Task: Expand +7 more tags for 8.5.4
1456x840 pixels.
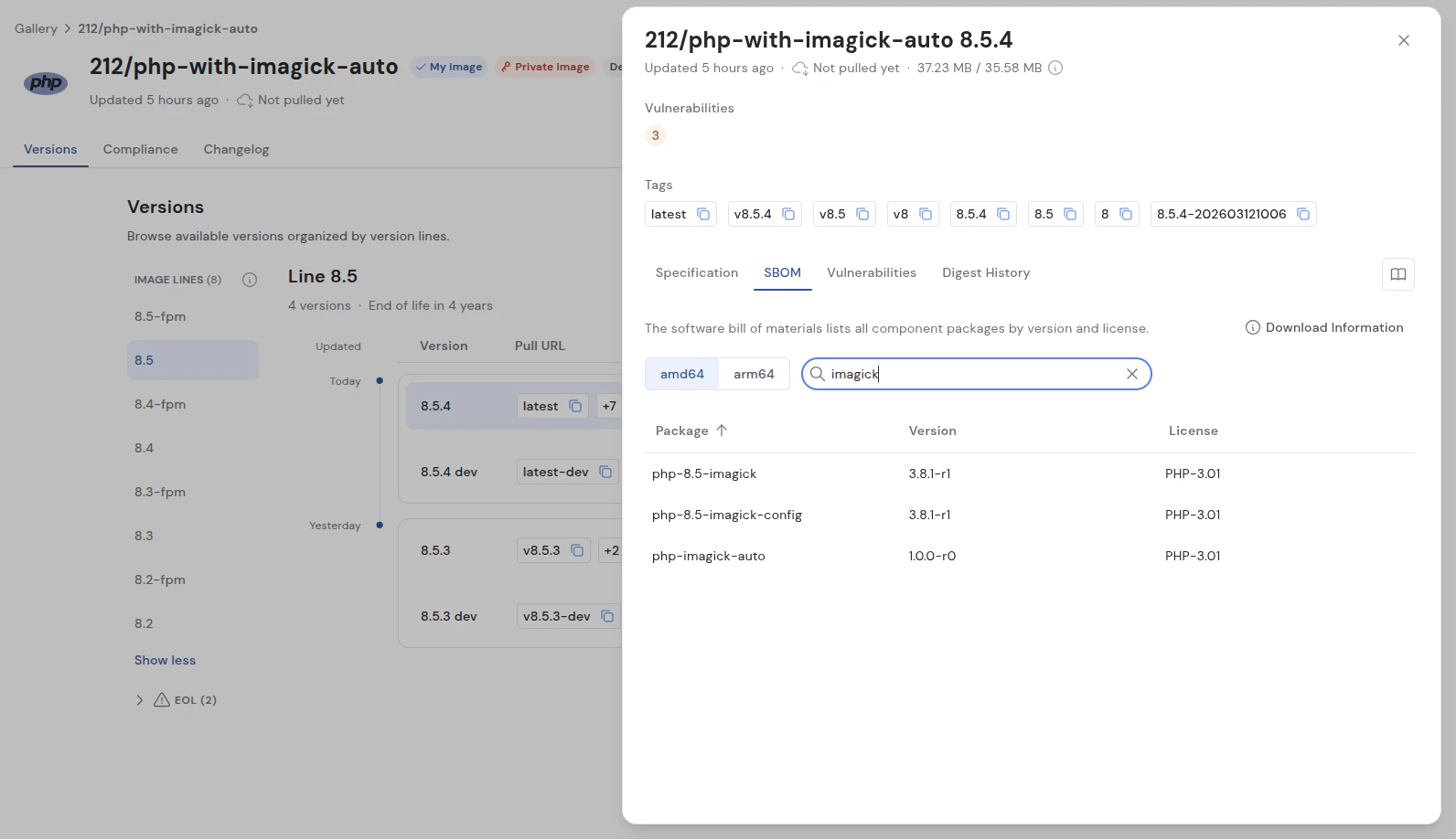Action: pos(609,406)
